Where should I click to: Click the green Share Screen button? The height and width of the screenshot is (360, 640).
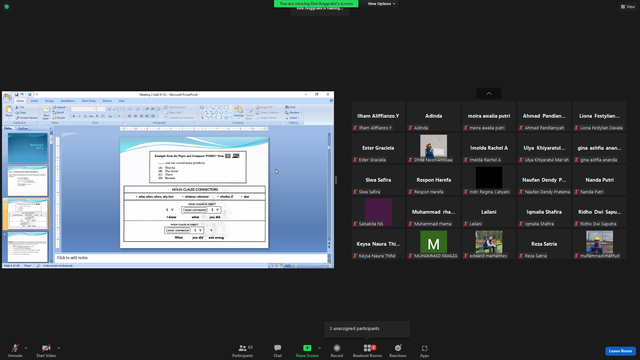307,351
